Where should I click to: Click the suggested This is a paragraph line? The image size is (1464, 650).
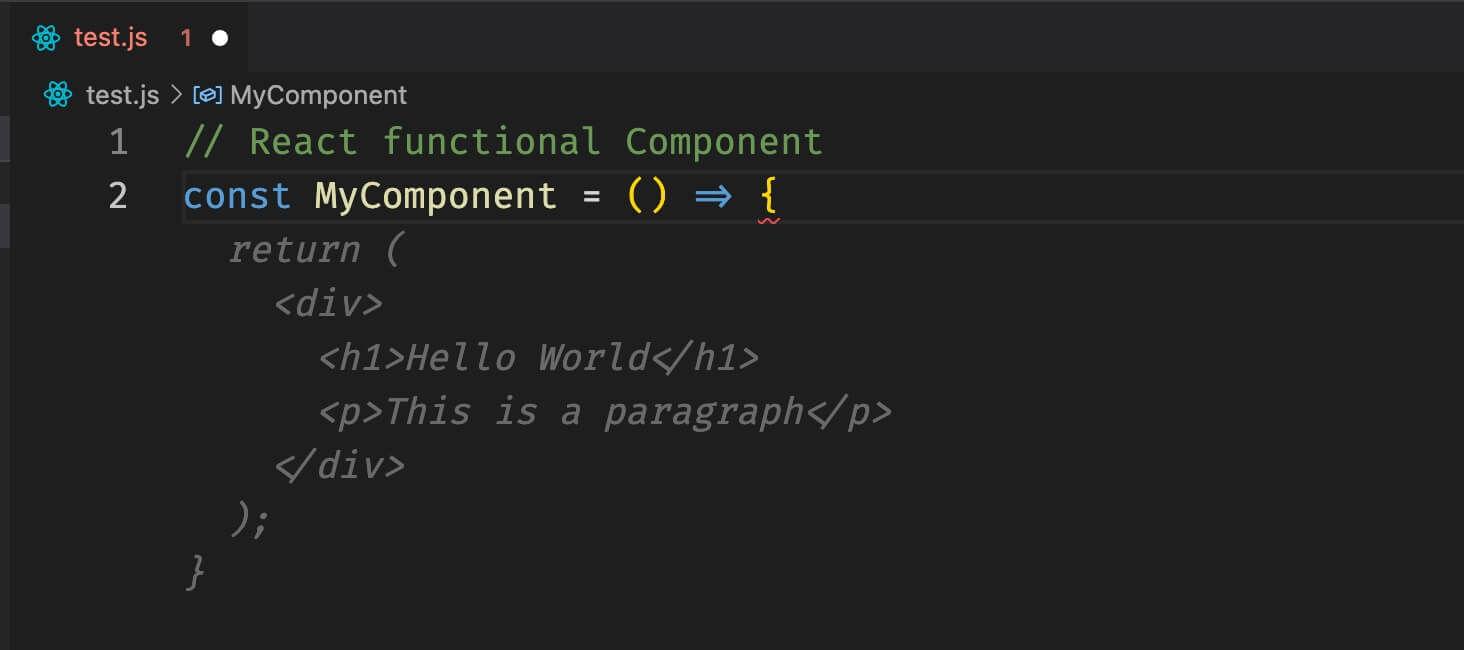605,412
